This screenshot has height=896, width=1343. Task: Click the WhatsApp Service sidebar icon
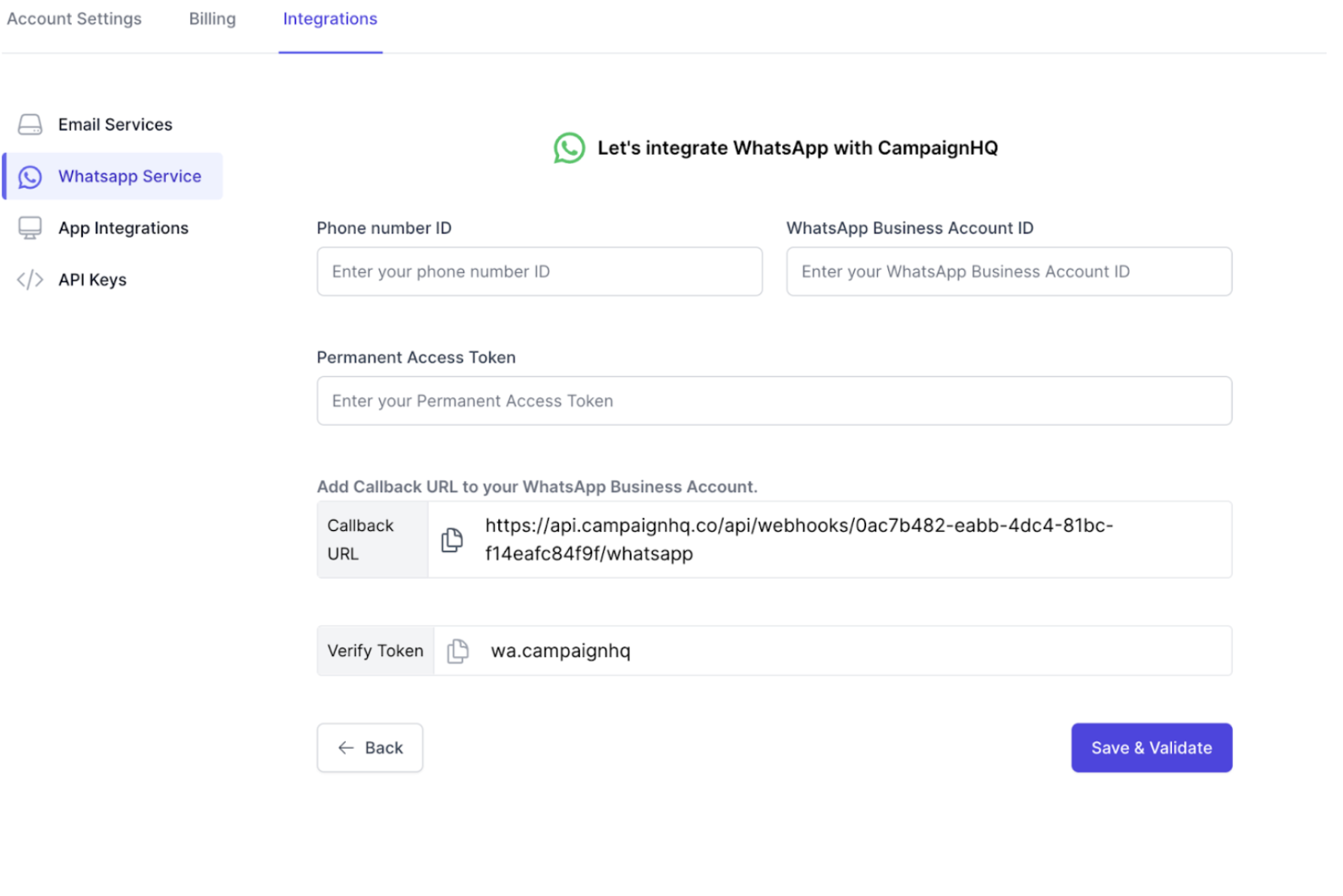[x=30, y=177]
